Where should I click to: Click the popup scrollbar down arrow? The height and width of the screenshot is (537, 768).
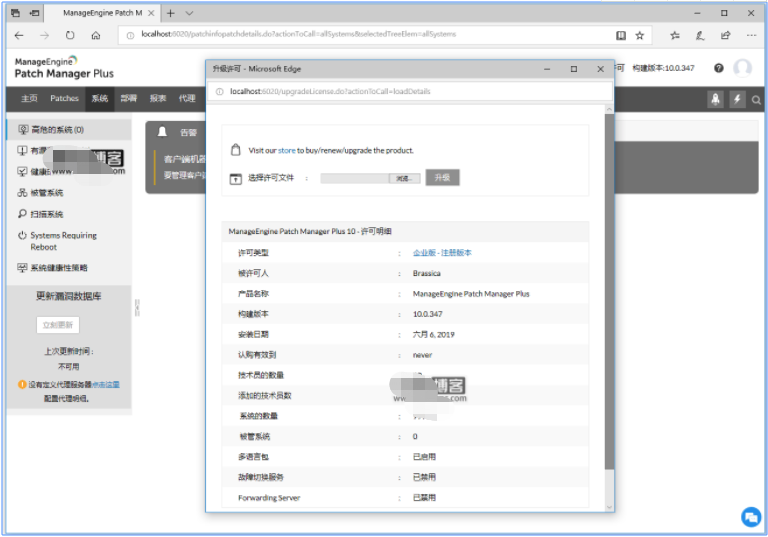(609, 507)
